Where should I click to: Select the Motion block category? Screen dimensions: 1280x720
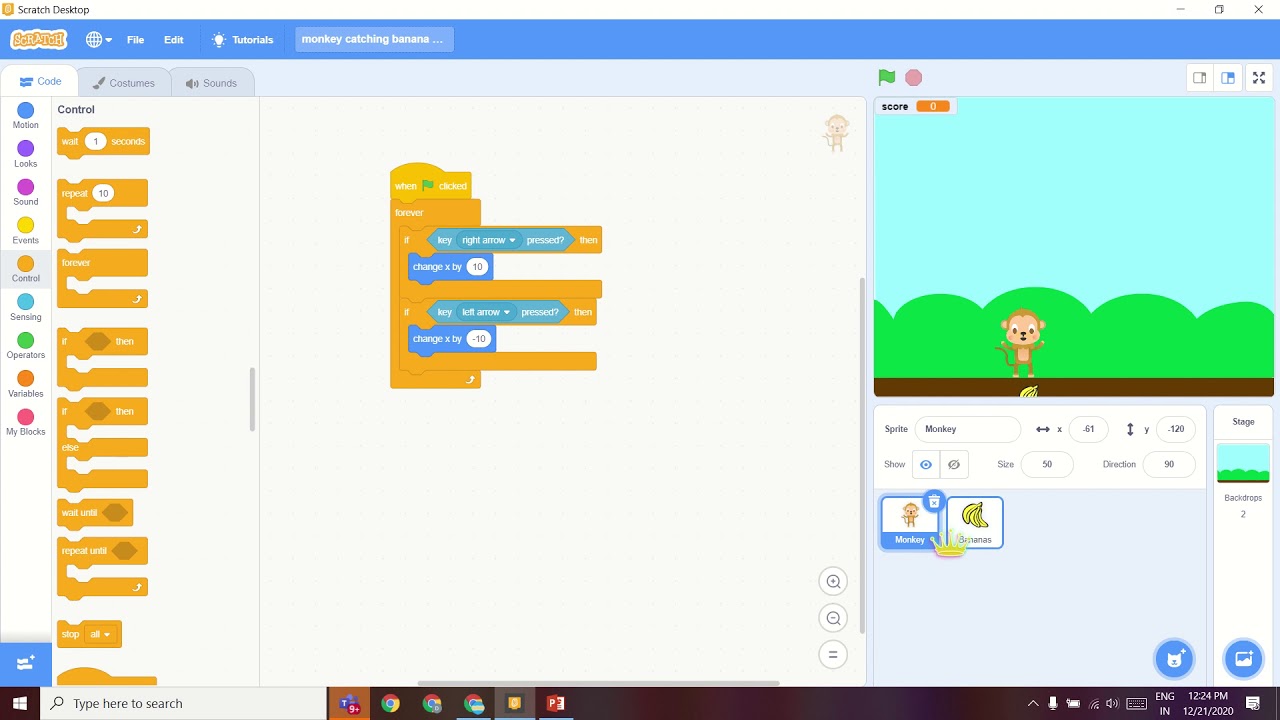[x=26, y=116]
